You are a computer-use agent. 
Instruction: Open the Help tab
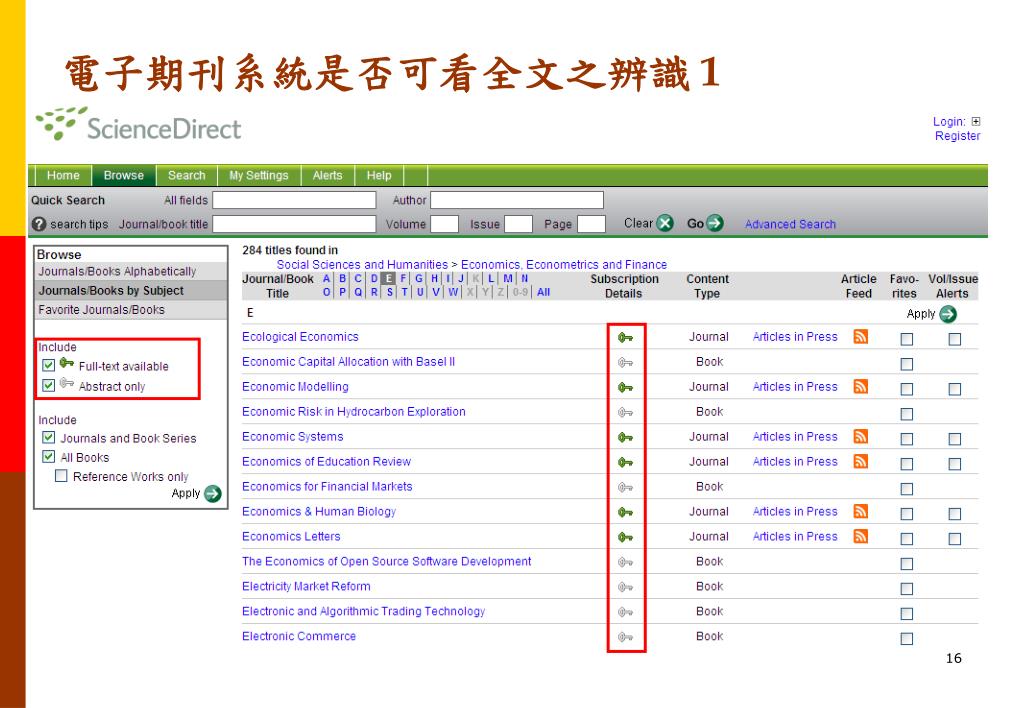point(379,176)
